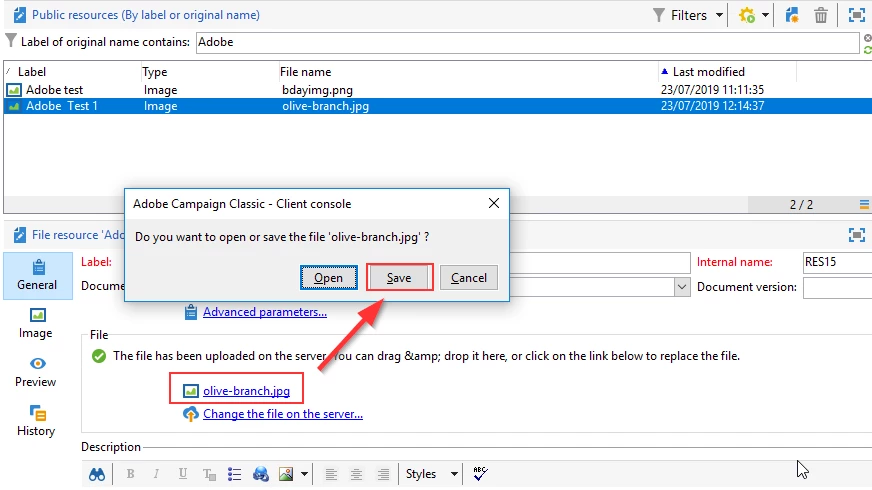872x490 pixels.
Task: Switch to the Image tab
Action: [36, 323]
